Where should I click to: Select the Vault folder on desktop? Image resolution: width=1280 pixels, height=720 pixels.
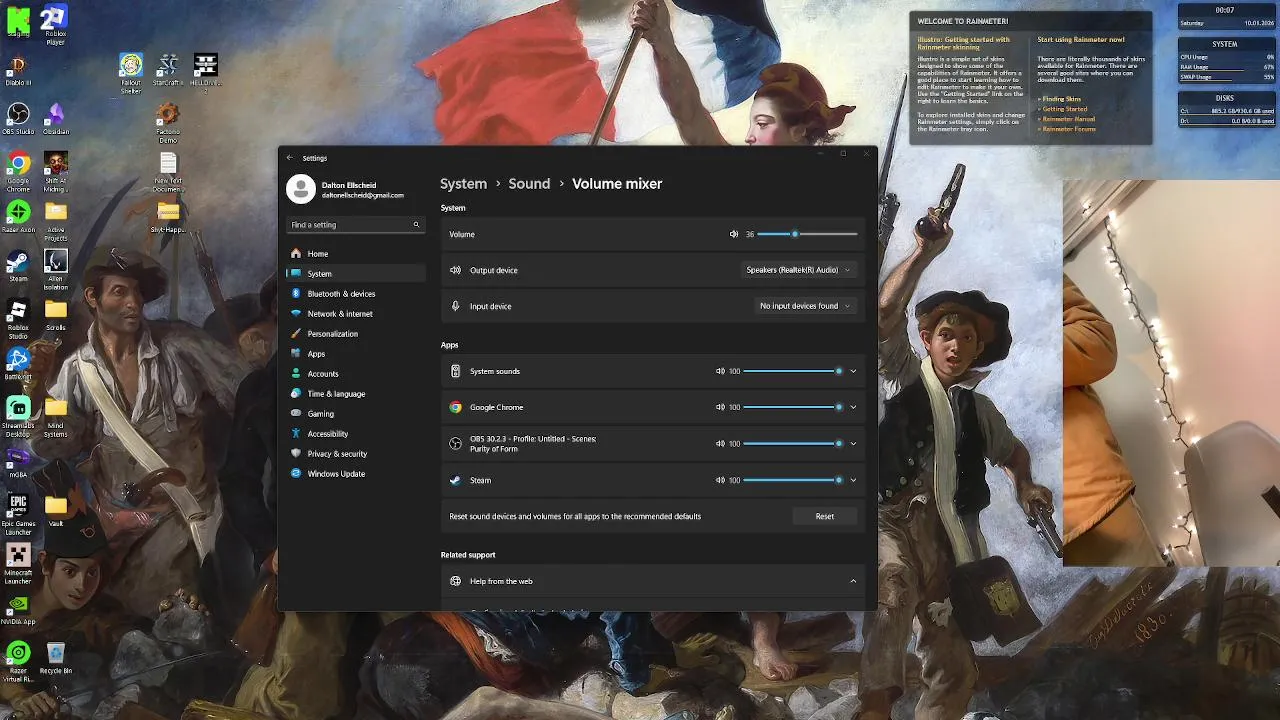[56, 511]
